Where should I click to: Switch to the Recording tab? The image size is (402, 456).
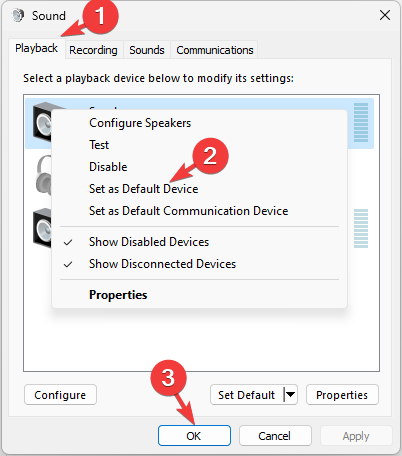click(93, 50)
